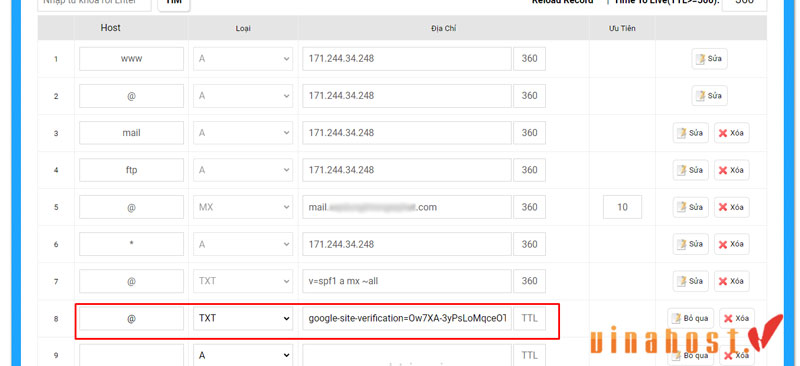Viewport: 800px width, 366px height.
Task: Click Xóa in row 8
Action: tap(737, 318)
